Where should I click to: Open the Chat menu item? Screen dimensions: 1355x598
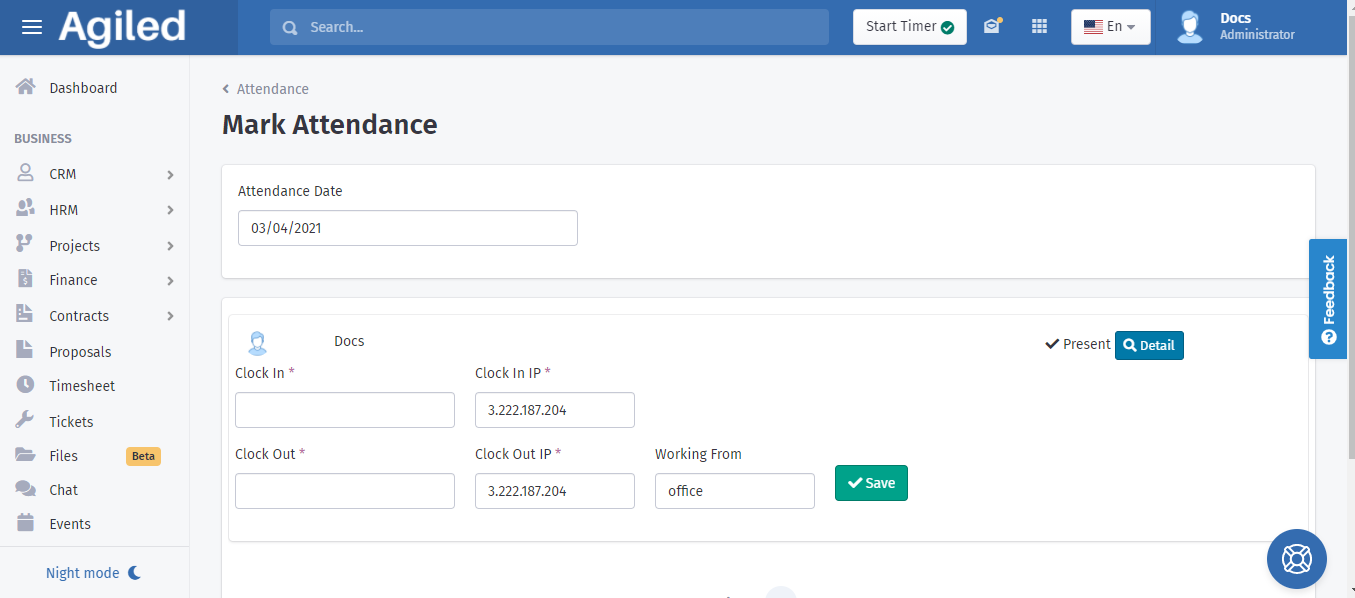[x=63, y=490]
